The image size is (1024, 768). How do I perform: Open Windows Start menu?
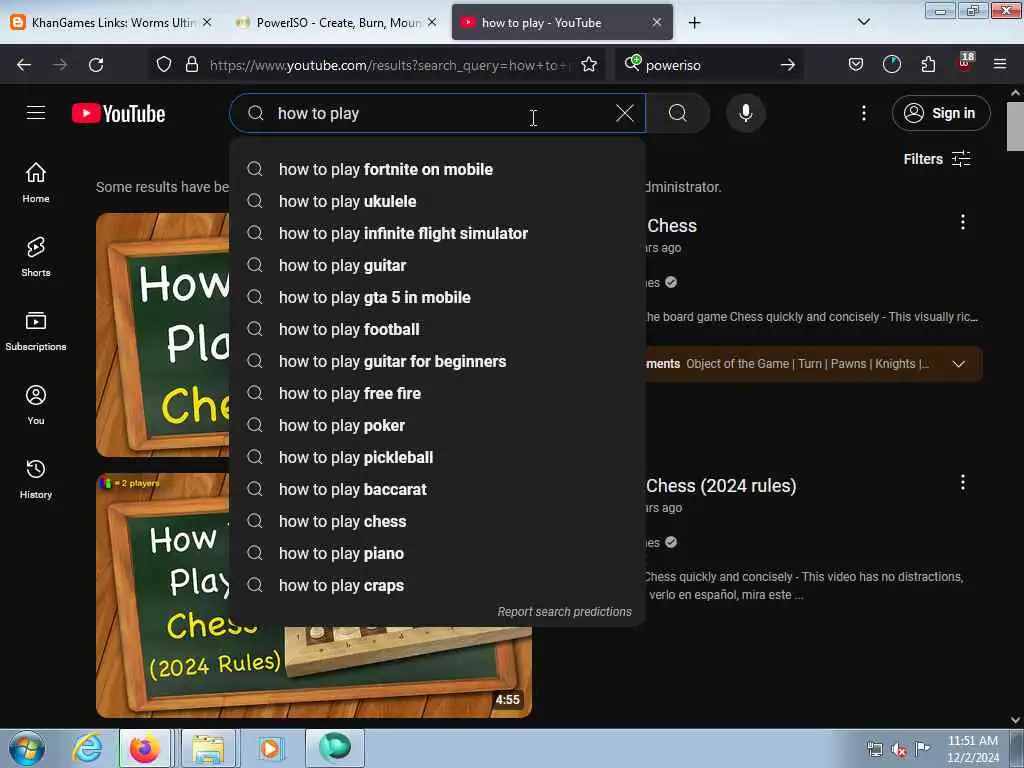pyautogui.click(x=27, y=748)
